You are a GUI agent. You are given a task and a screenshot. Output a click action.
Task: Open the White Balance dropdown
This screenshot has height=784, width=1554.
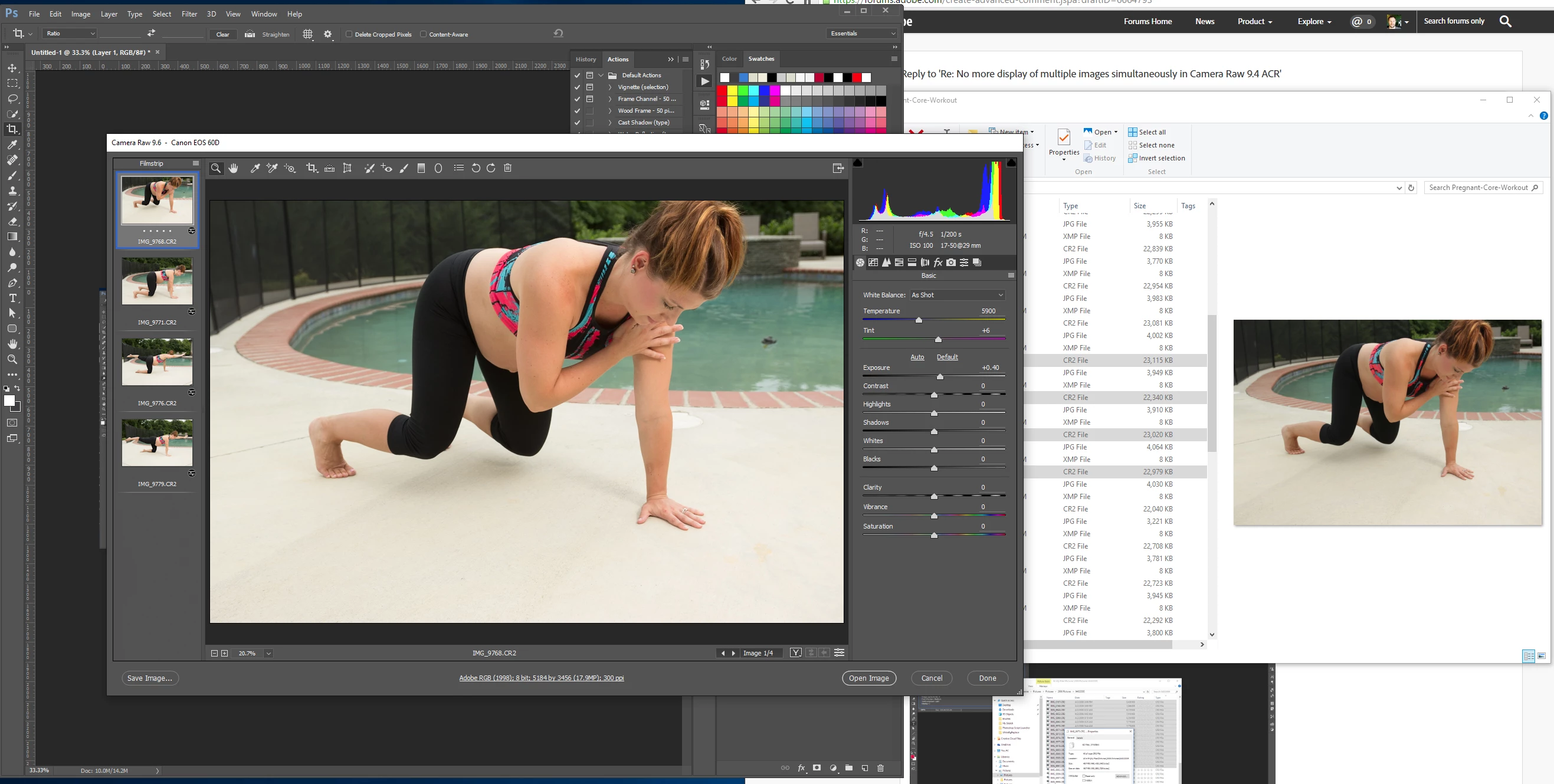(x=958, y=295)
